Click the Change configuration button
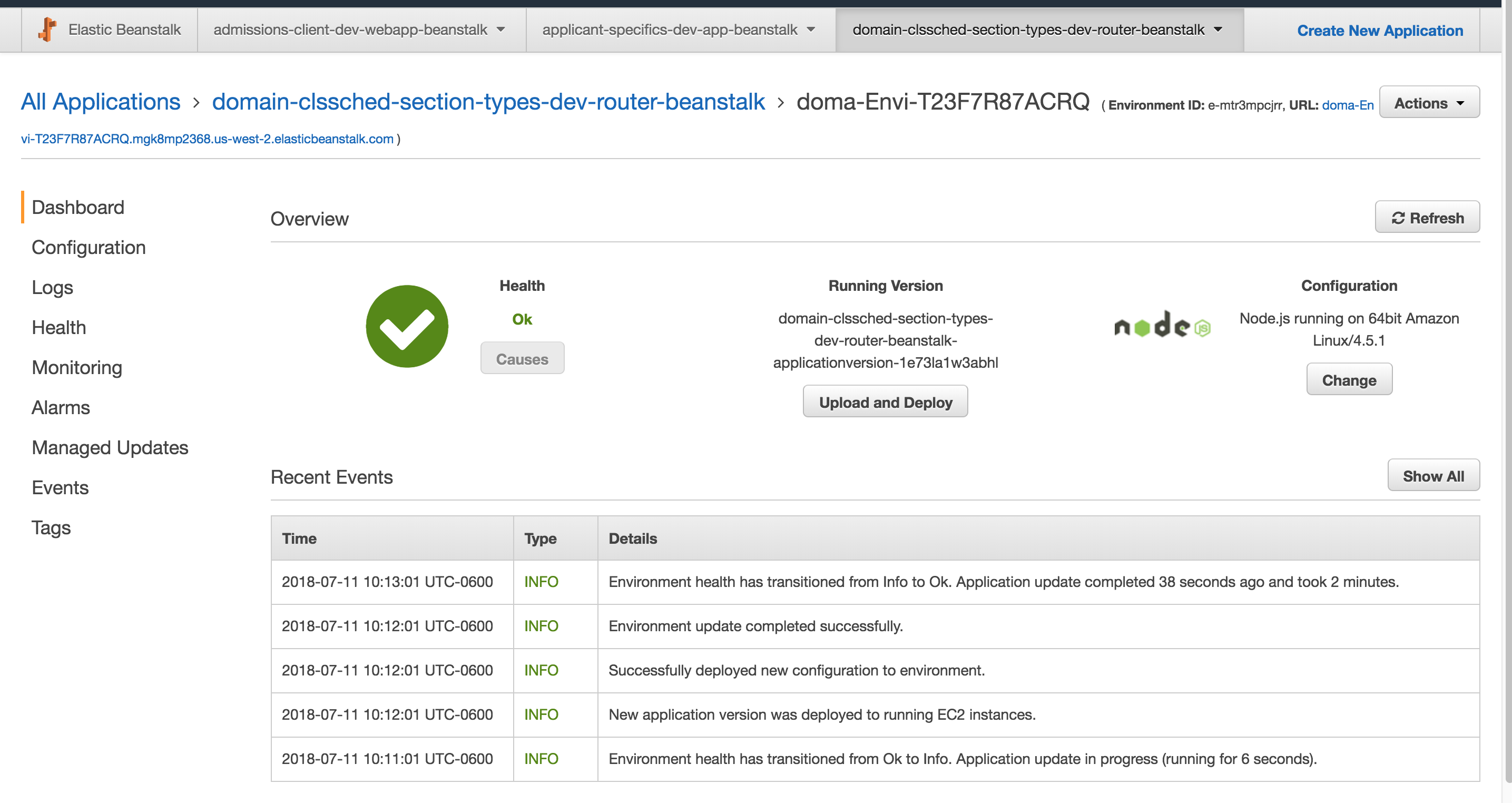 [1349, 379]
